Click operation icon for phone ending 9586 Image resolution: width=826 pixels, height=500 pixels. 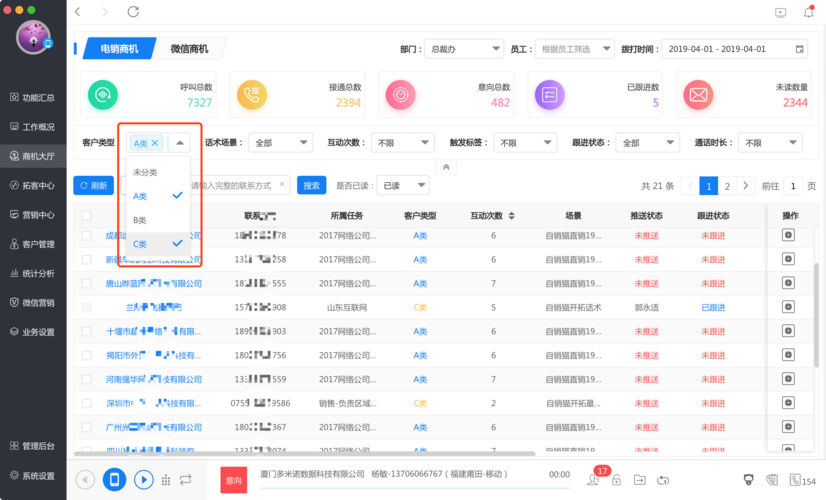coord(788,403)
